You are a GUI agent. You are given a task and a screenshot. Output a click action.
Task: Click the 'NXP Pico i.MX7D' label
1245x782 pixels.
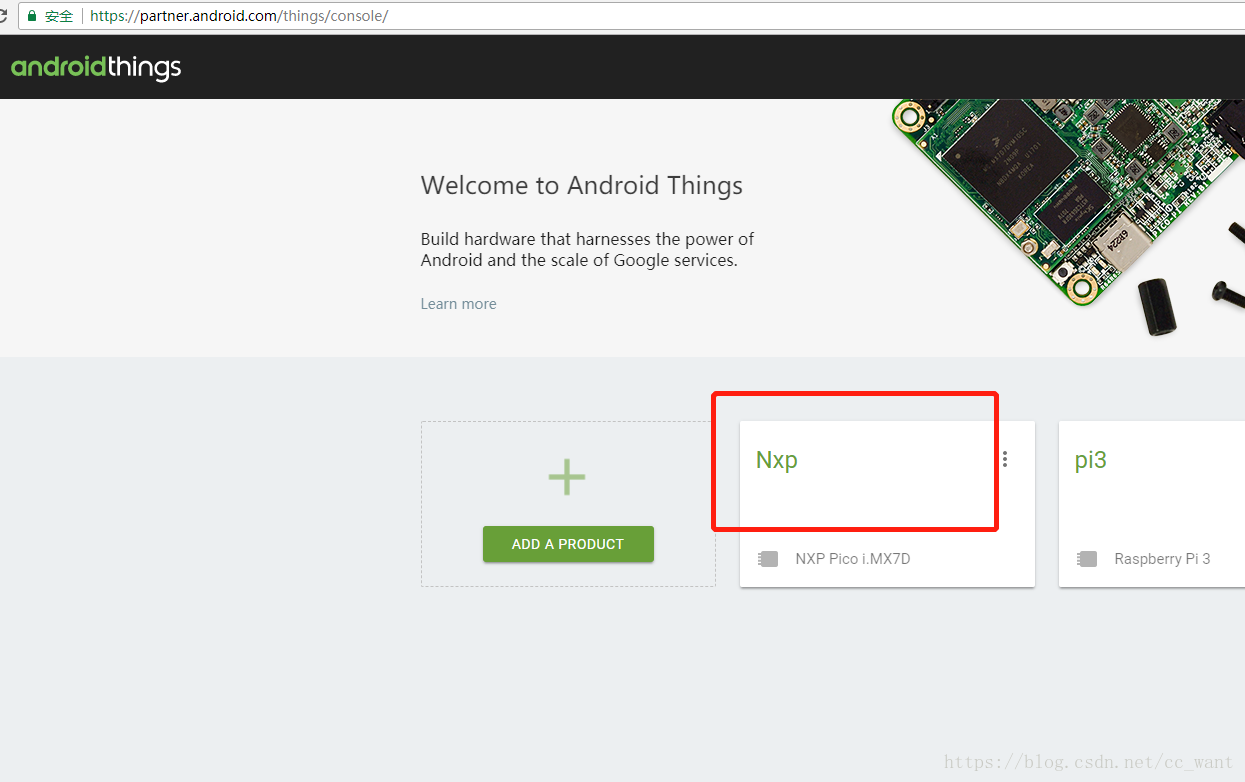point(853,559)
